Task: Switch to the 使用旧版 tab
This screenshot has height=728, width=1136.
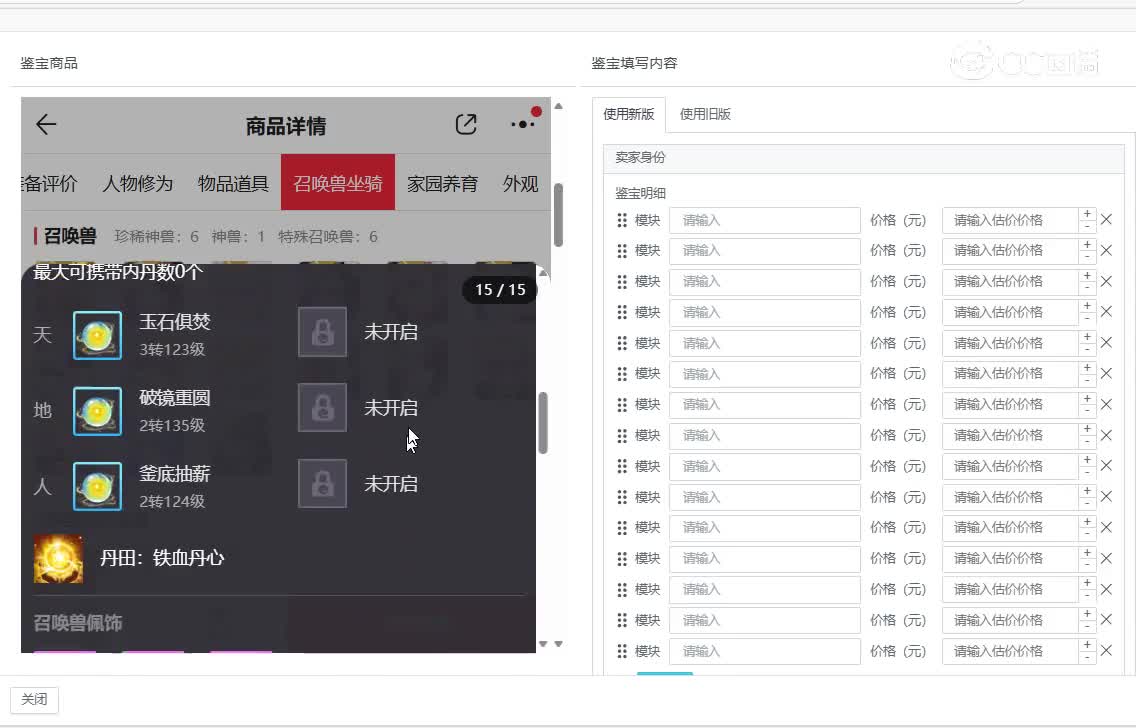Action: tap(705, 114)
